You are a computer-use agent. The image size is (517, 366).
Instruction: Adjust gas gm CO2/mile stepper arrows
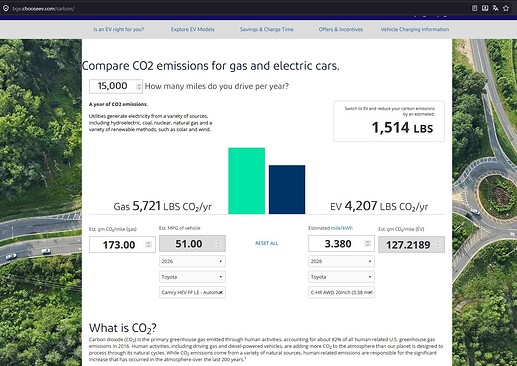point(149,244)
